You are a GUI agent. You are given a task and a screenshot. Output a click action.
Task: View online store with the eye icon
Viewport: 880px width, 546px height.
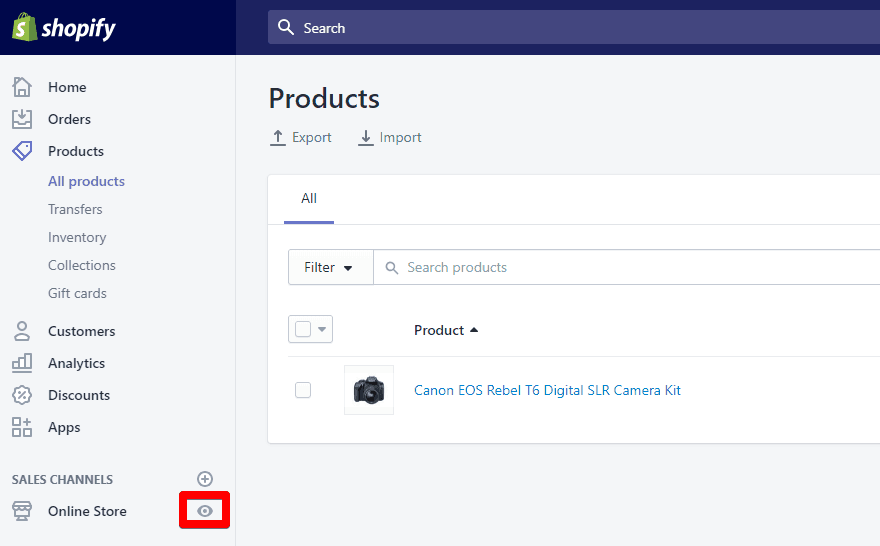click(x=205, y=511)
